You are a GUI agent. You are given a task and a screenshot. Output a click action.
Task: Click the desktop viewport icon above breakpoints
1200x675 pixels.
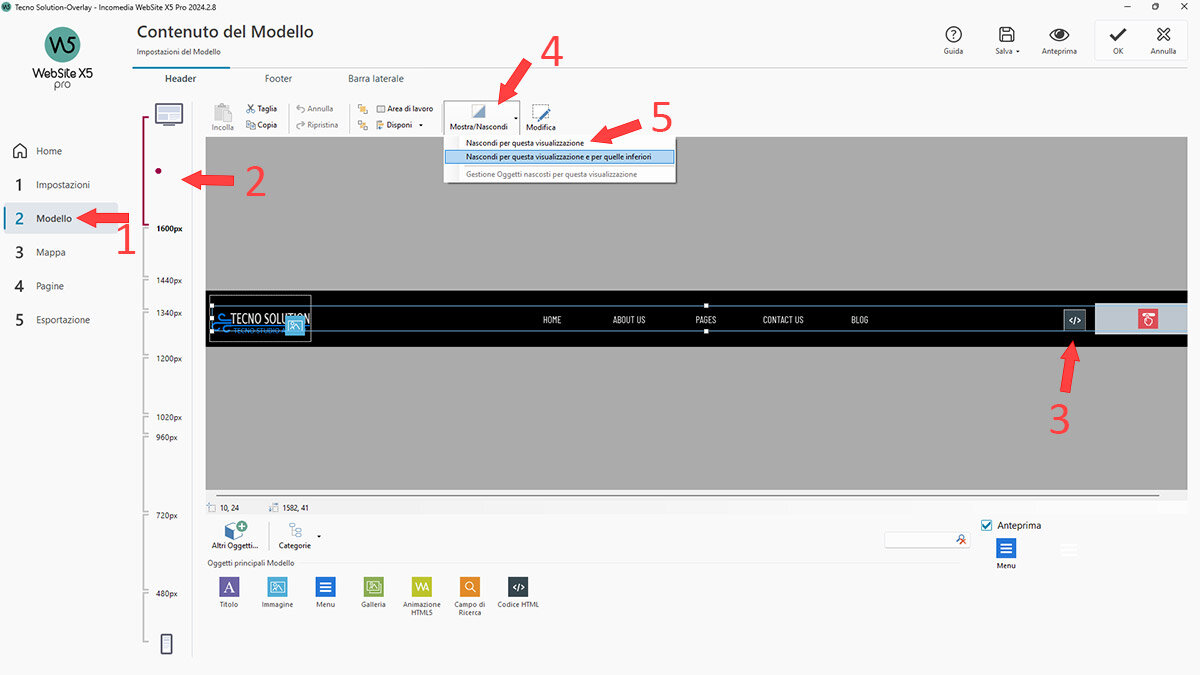[x=168, y=115]
